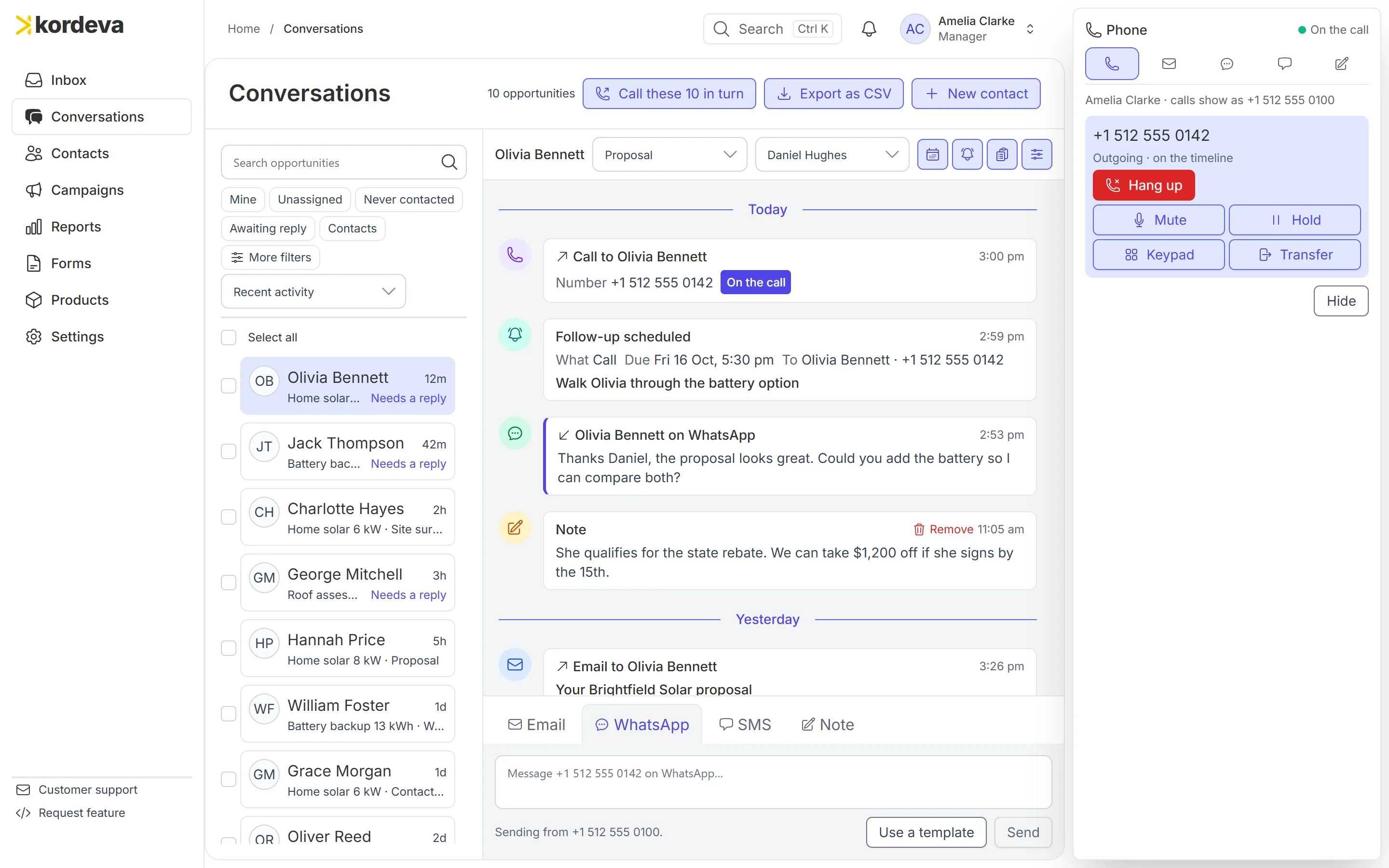Image resolution: width=1389 pixels, height=868 pixels.
Task: Tick the Select all checkbox
Action: click(x=229, y=338)
